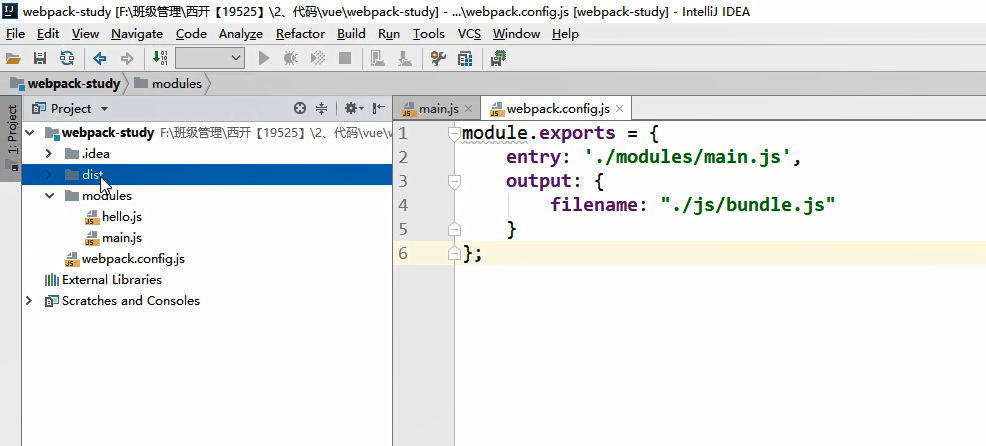
Task: Open the Code menu
Action: point(191,34)
